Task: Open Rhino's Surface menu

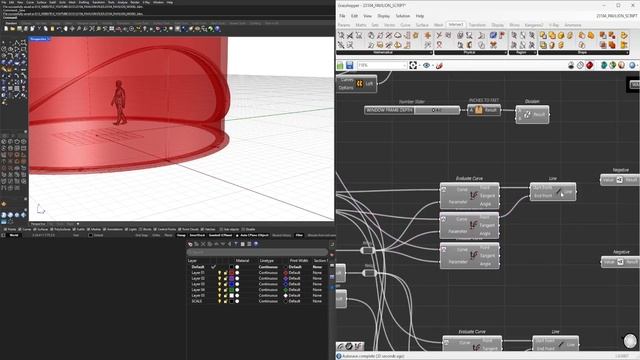Action: click(x=41, y=2)
